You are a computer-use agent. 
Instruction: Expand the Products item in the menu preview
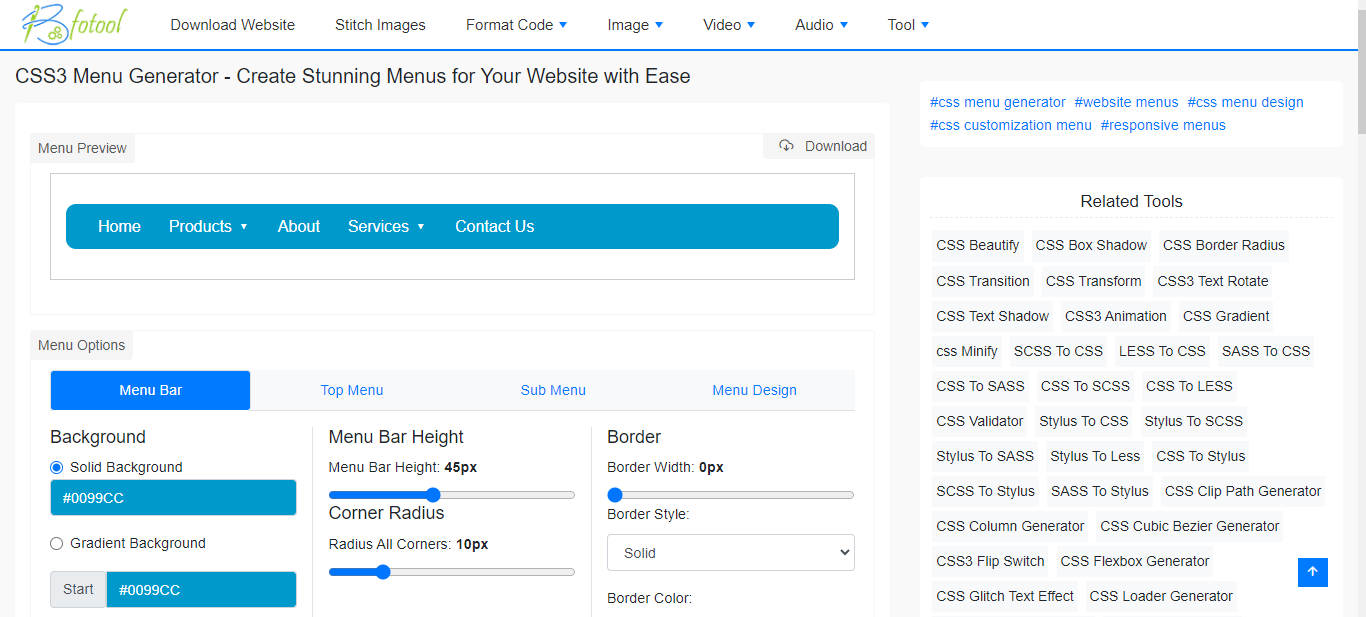[208, 226]
